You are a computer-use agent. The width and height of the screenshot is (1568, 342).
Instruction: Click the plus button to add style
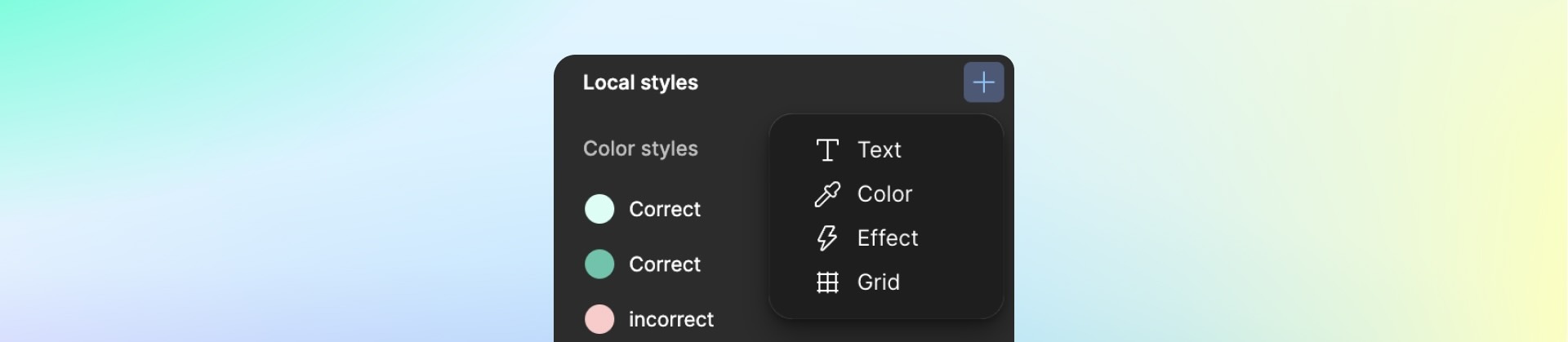click(x=983, y=82)
